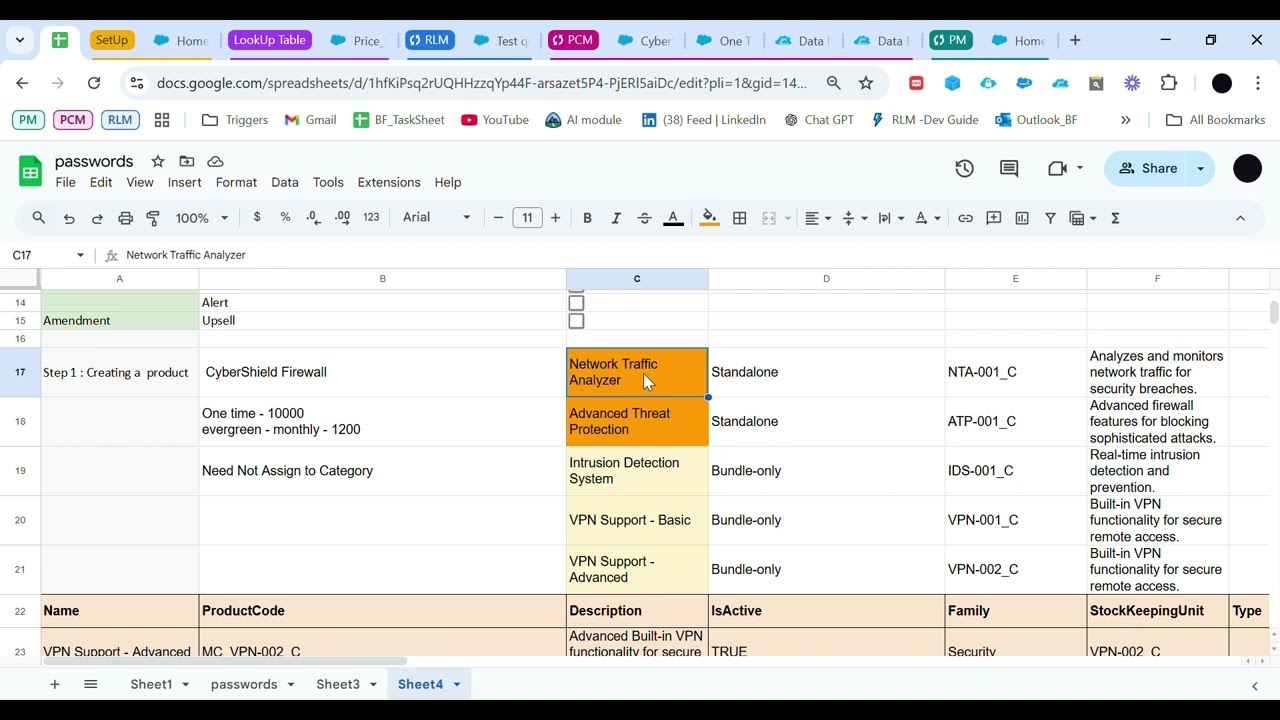
Task: Open the Chat GPT bookmark
Action: tap(819, 120)
